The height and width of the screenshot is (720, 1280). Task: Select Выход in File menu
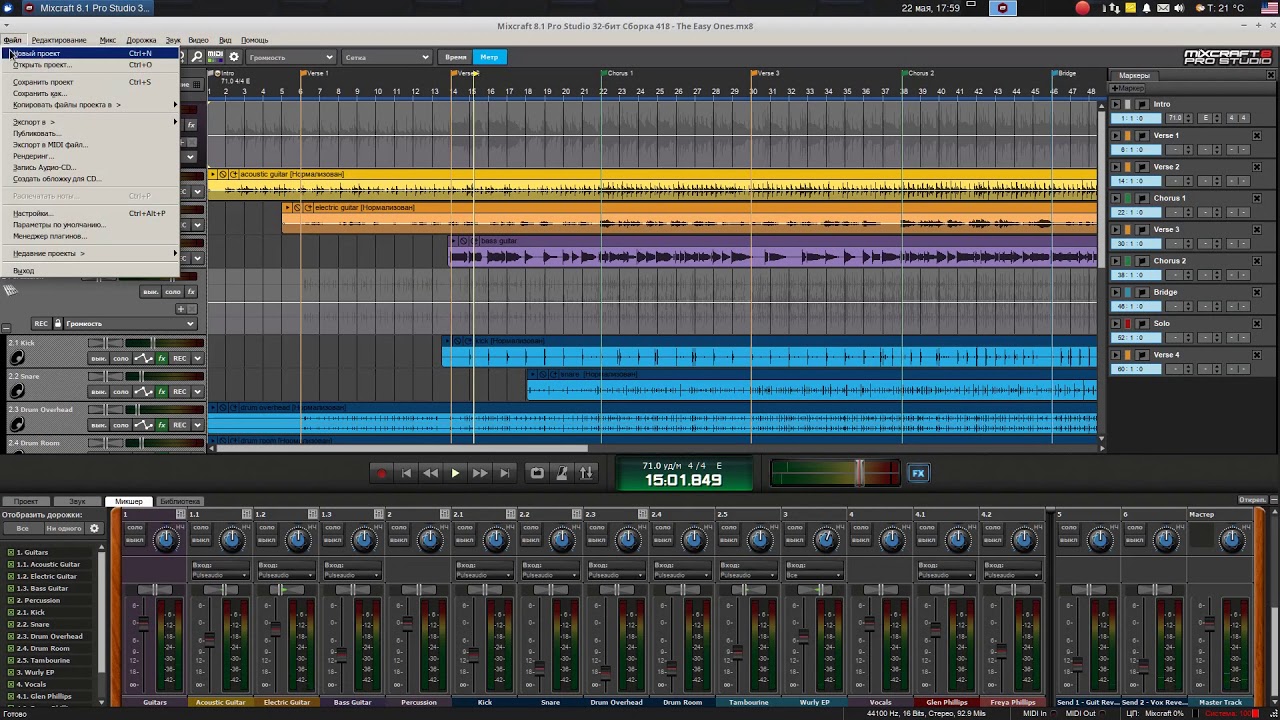[x=90, y=271]
